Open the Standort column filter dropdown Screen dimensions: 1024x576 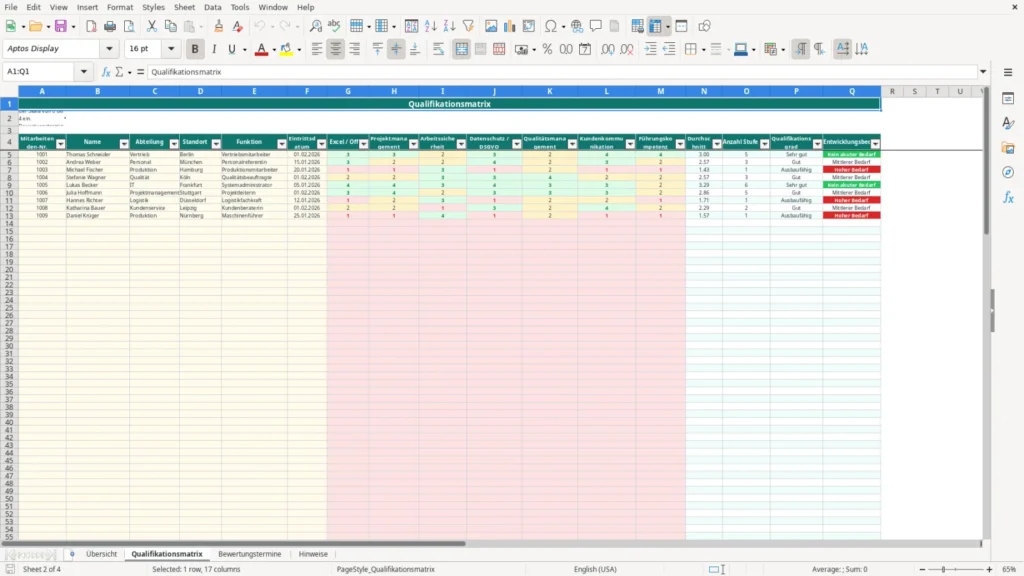(216, 144)
